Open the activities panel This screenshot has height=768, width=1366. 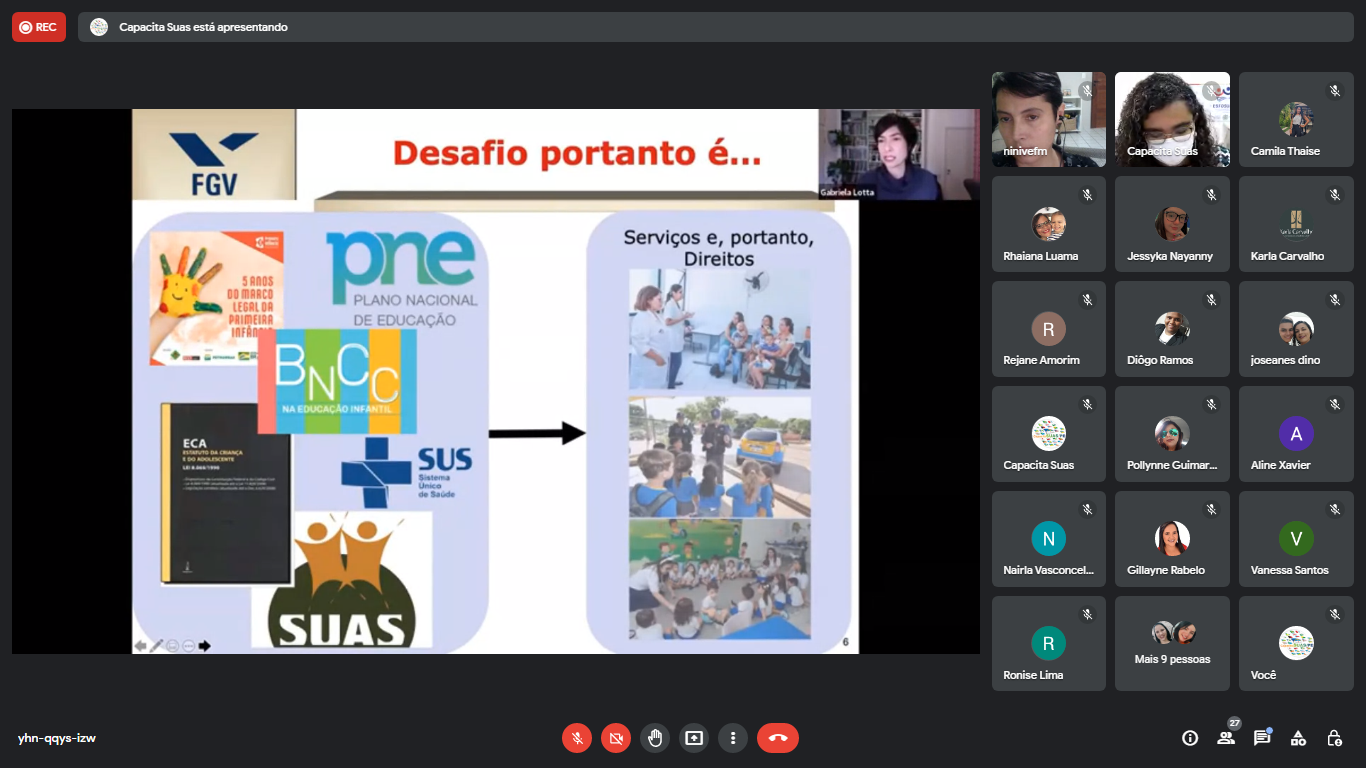(x=1298, y=738)
